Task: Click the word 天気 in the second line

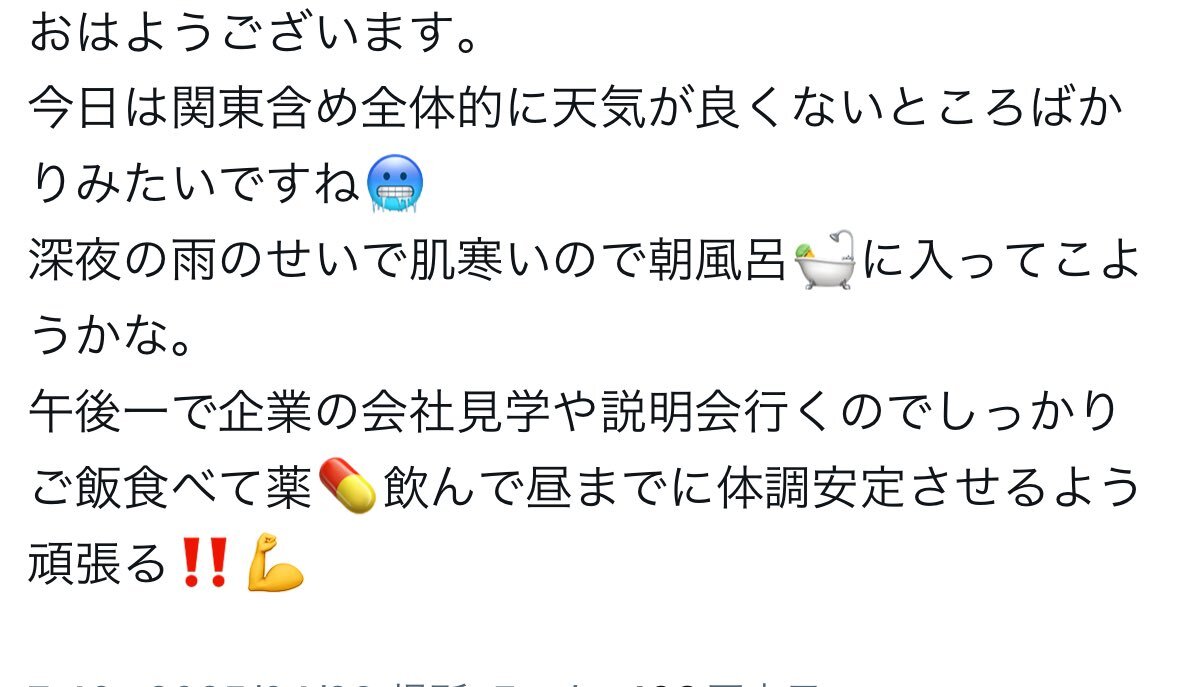Action: (599, 107)
